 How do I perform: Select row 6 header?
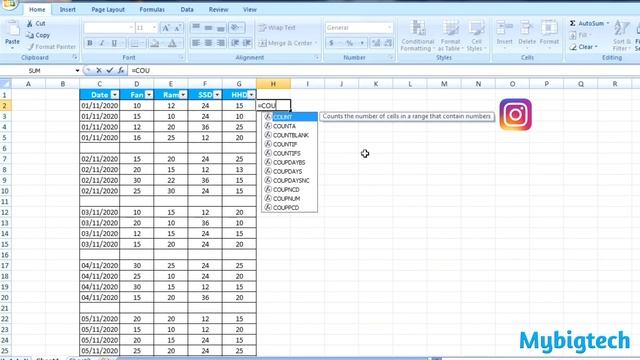point(5,148)
